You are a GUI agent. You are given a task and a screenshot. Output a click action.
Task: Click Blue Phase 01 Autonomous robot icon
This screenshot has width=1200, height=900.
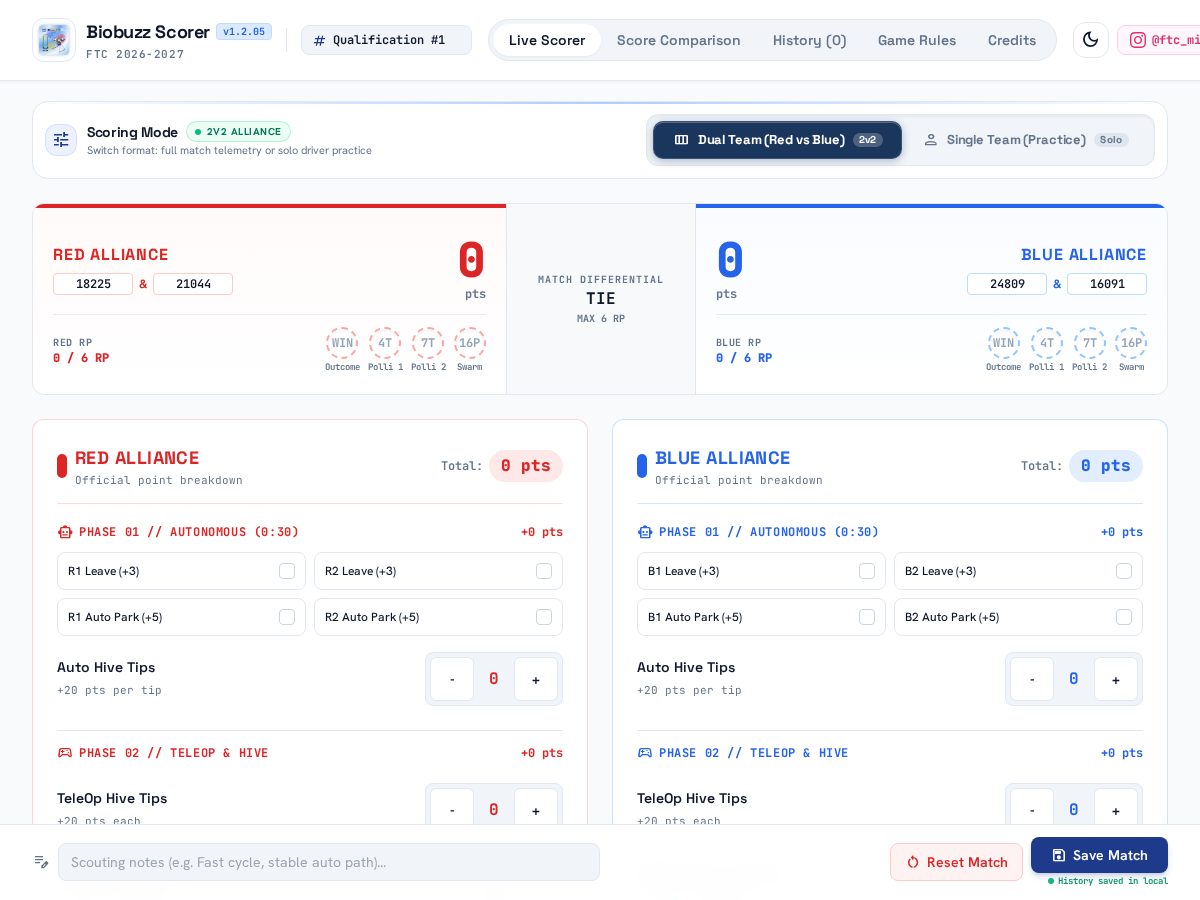coord(645,532)
